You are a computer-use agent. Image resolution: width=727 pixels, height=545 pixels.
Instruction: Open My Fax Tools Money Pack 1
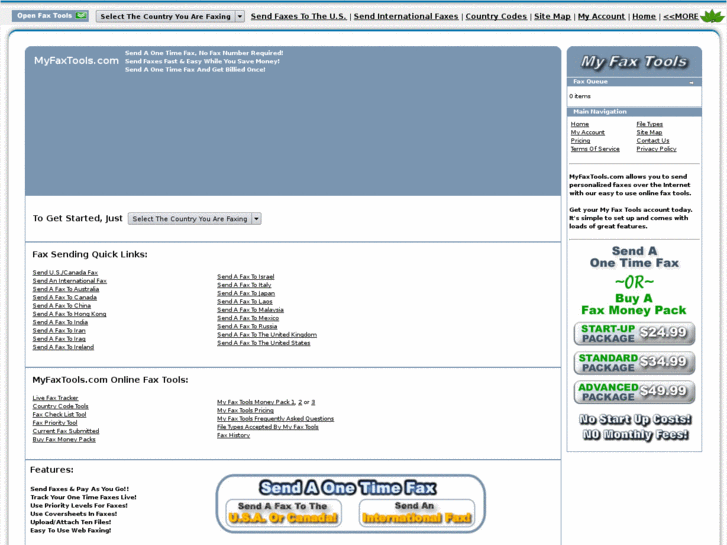pyautogui.click(x=256, y=402)
